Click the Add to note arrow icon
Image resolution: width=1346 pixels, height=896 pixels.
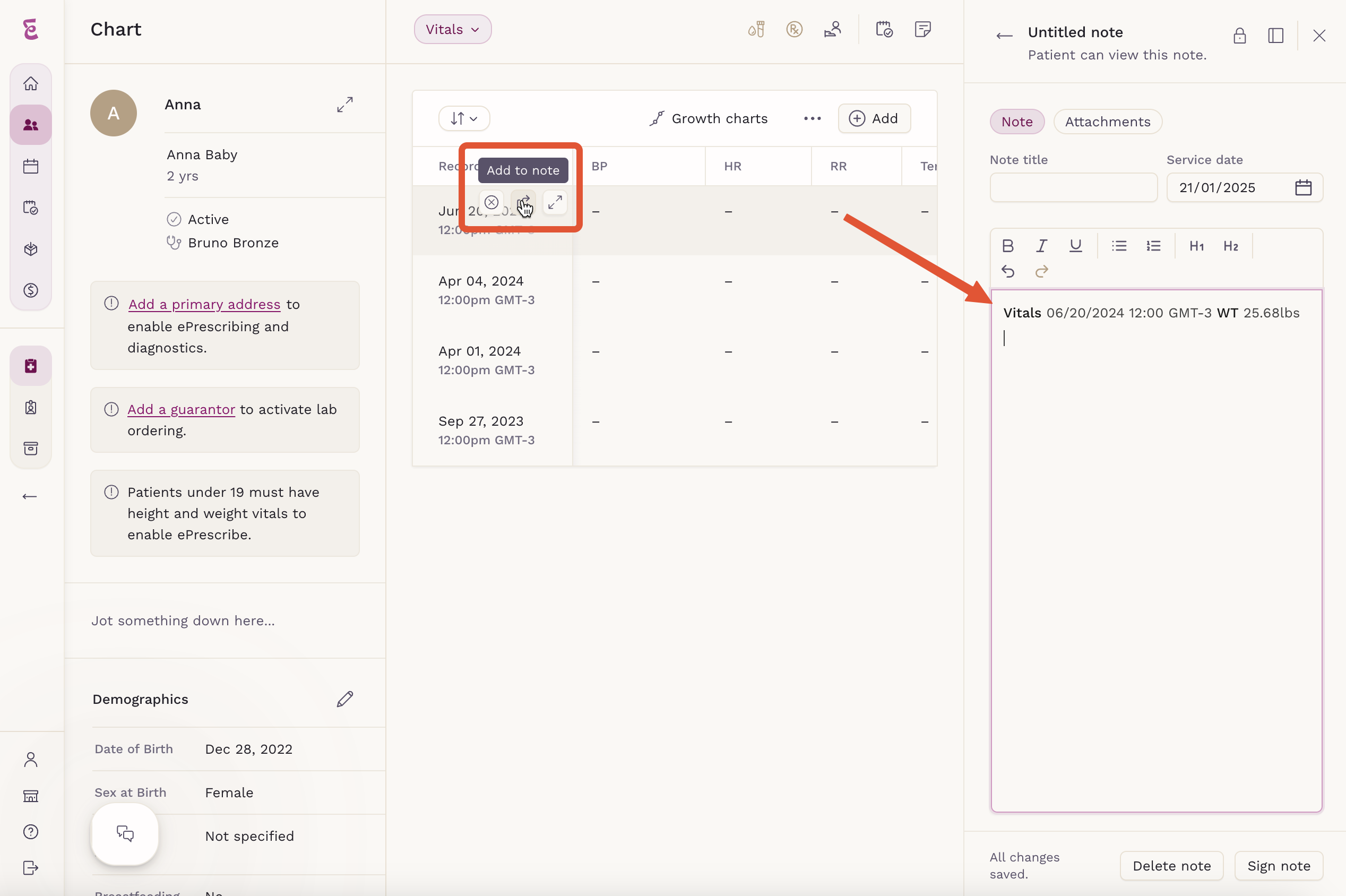[523, 202]
